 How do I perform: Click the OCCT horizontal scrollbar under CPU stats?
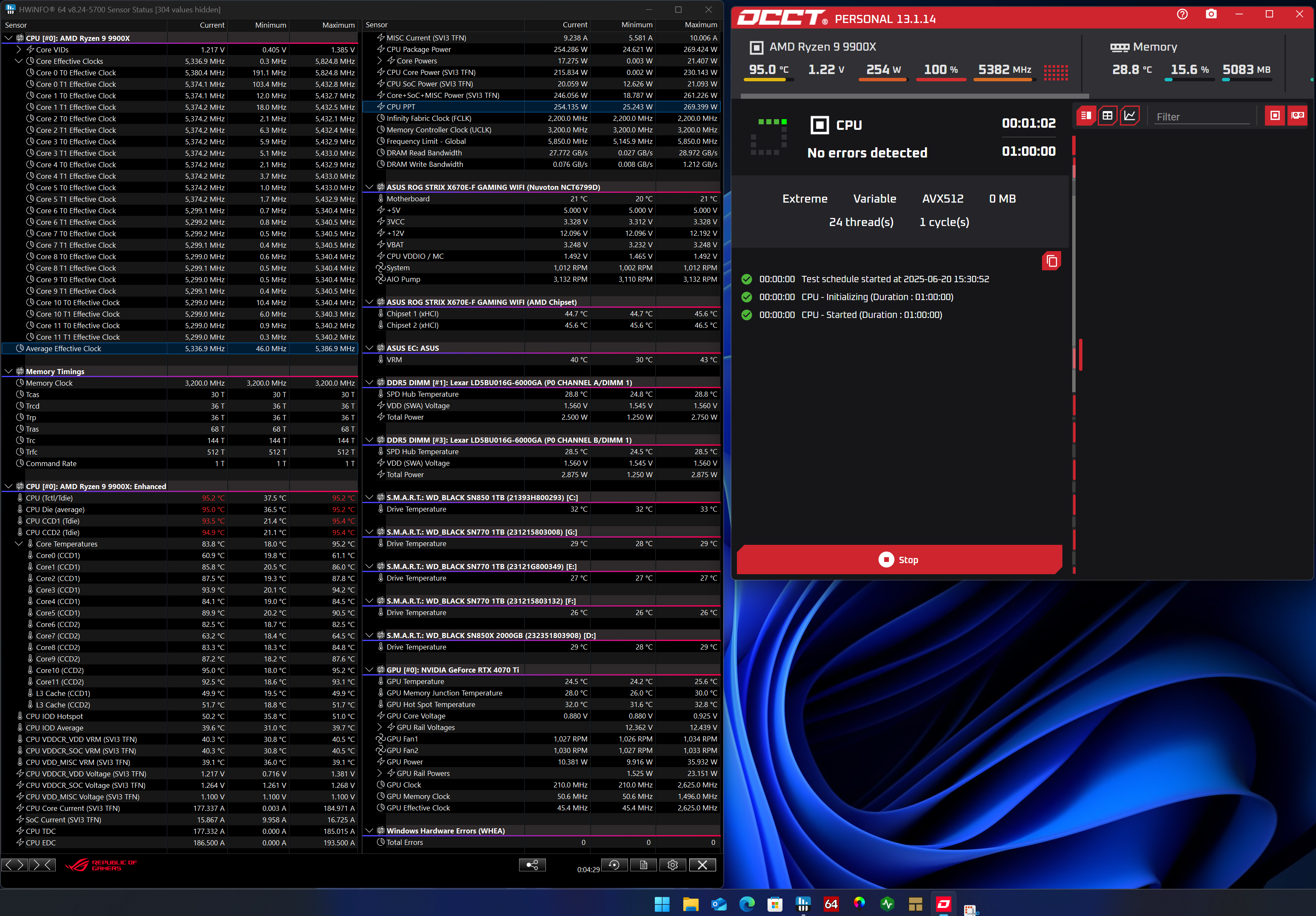pos(915,96)
